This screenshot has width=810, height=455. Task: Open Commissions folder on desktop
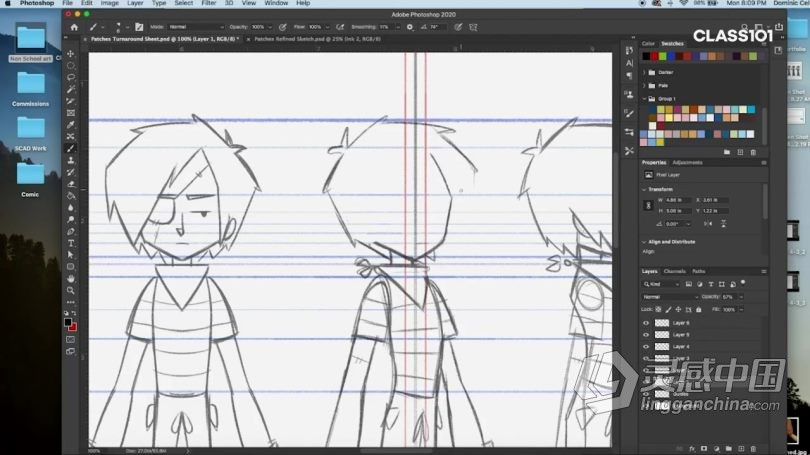30,89
